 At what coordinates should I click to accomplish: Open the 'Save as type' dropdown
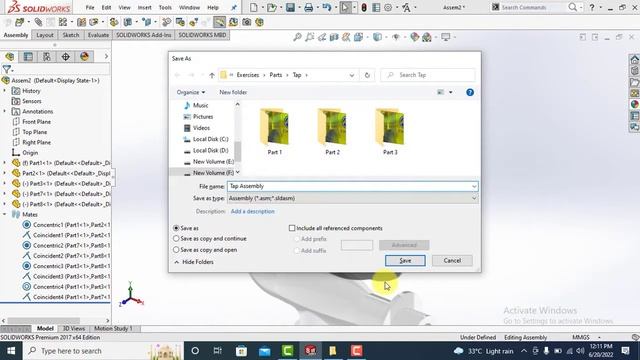coord(474,198)
